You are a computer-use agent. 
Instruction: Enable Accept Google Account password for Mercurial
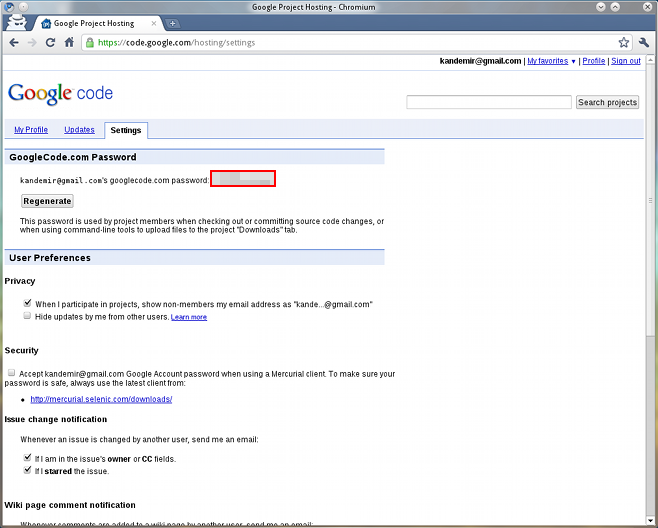[x=11, y=373]
